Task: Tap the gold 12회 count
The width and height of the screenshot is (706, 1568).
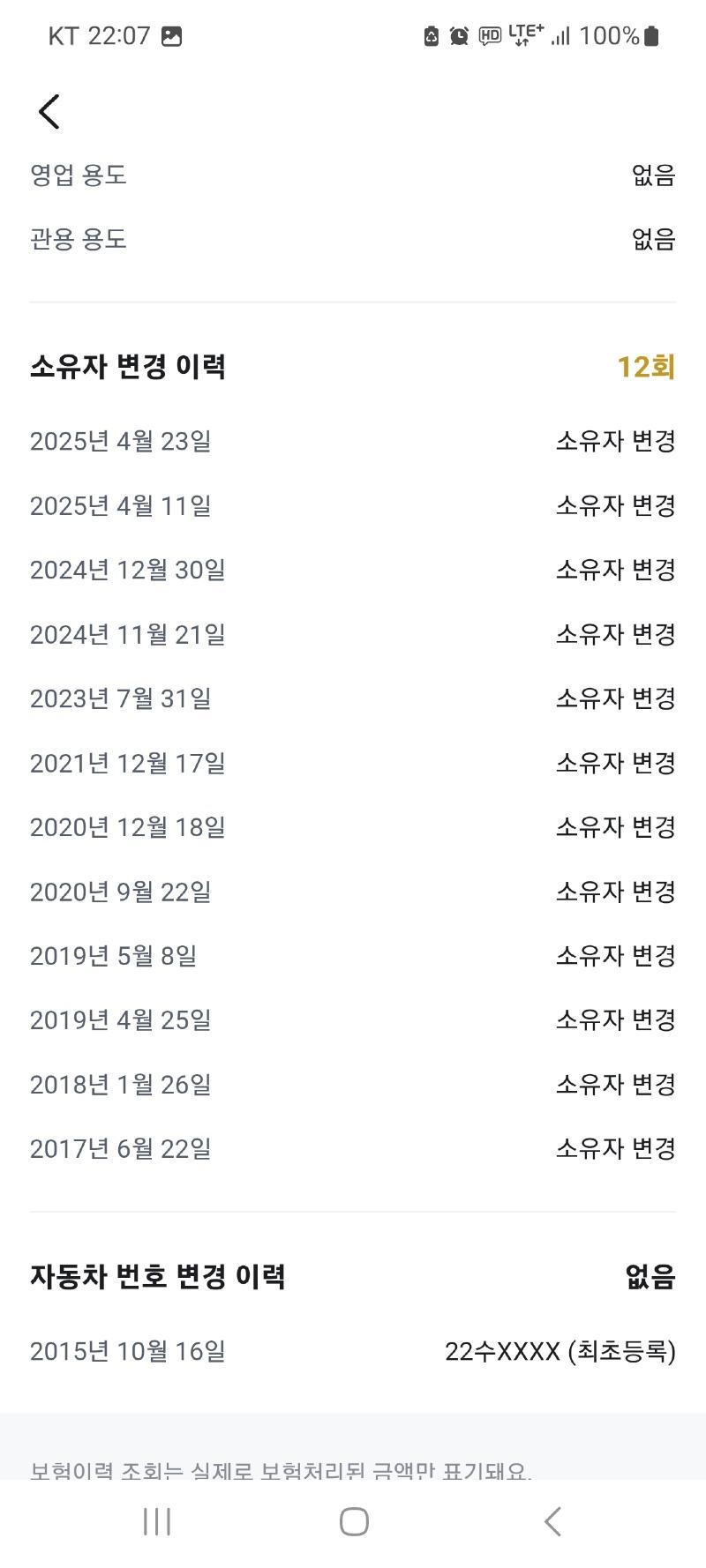Action: point(646,367)
